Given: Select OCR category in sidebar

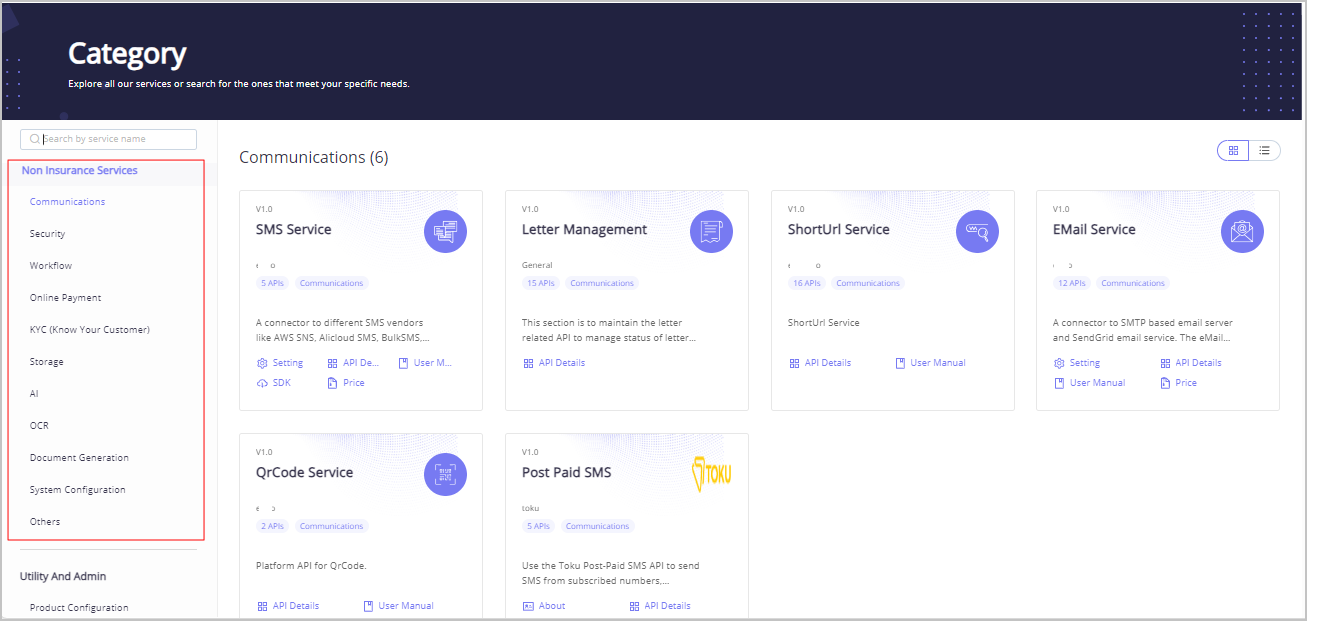Looking at the screenshot, I should pos(39,426).
